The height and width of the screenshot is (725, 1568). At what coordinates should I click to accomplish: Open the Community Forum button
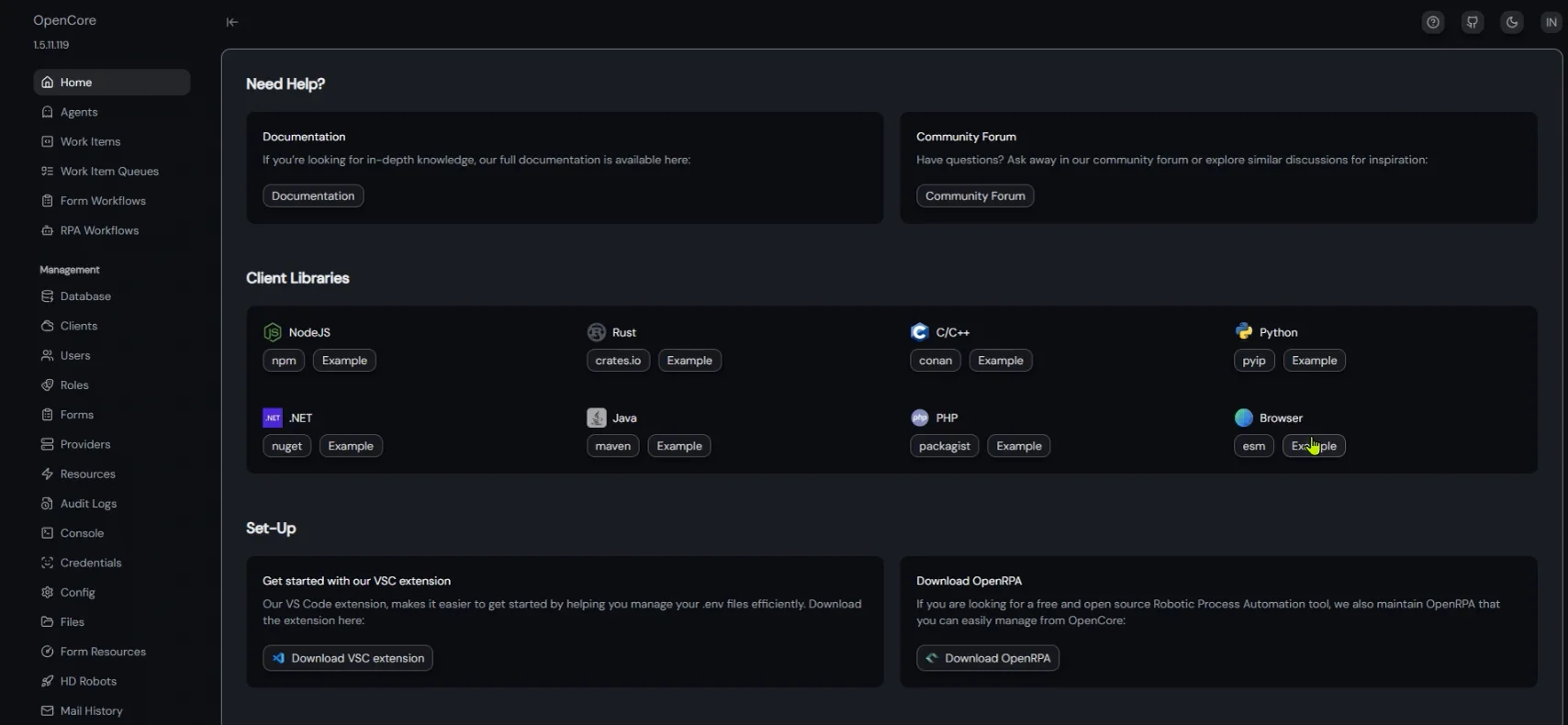point(975,196)
